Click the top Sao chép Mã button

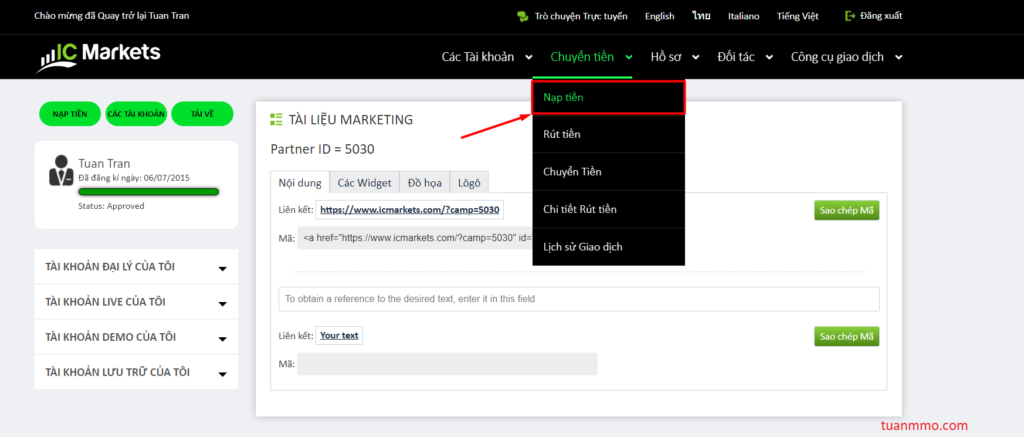tap(846, 210)
